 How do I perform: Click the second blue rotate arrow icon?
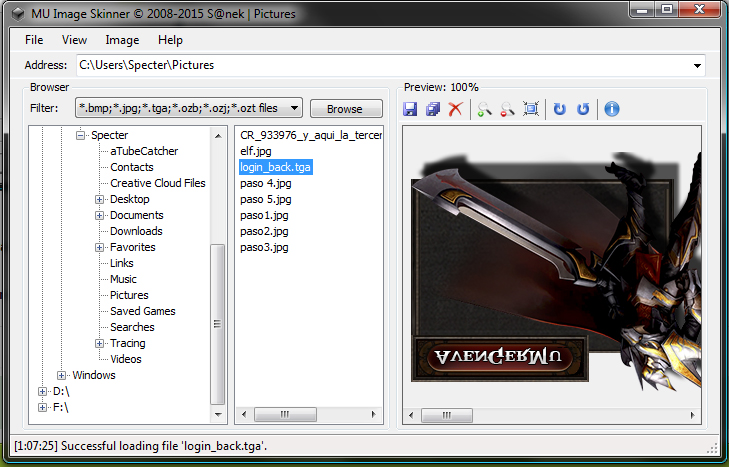583,109
